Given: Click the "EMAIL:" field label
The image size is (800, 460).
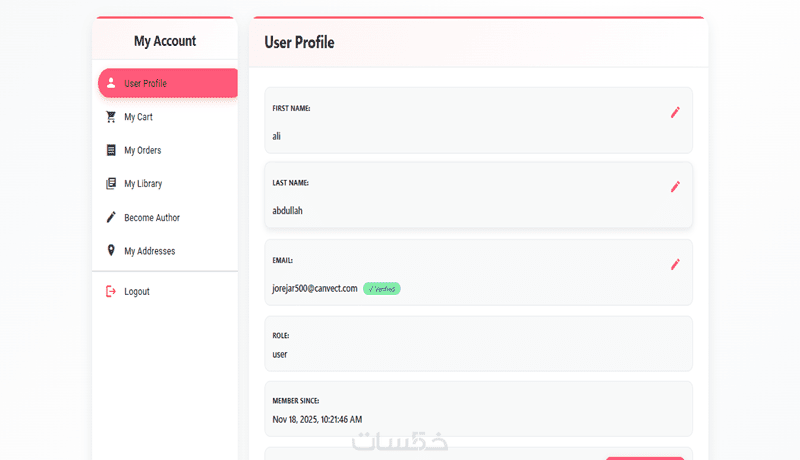Looking at the screenshot, I should point(283,260).
